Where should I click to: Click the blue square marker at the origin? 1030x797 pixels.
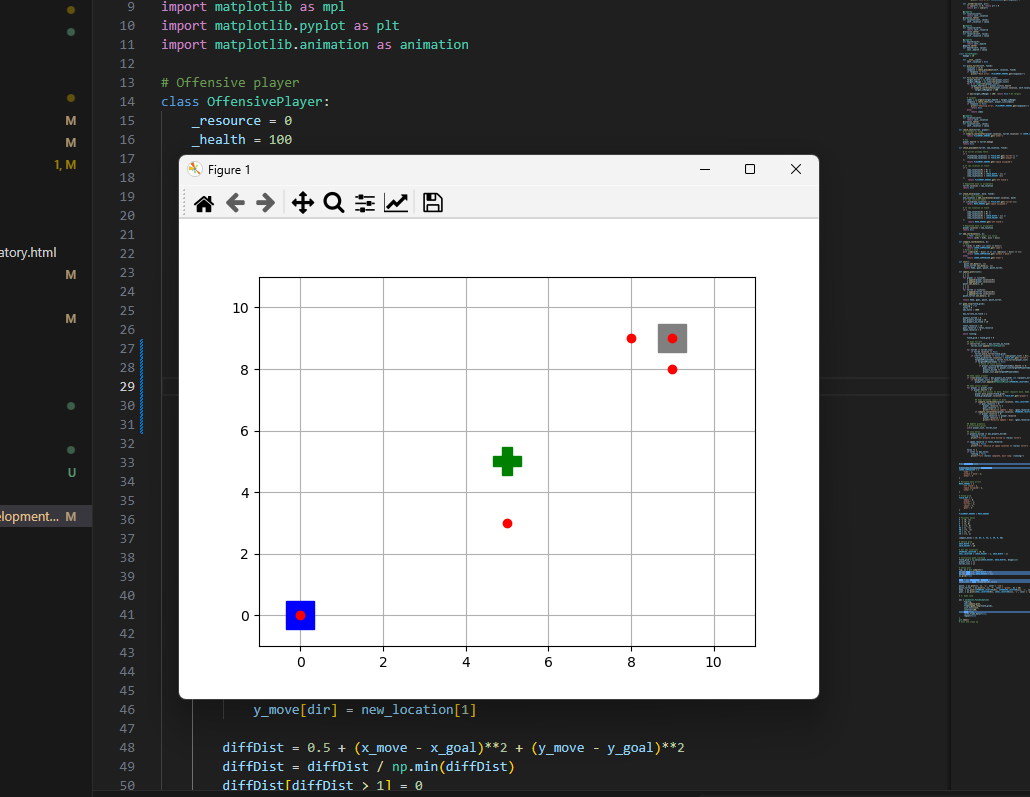300,615
